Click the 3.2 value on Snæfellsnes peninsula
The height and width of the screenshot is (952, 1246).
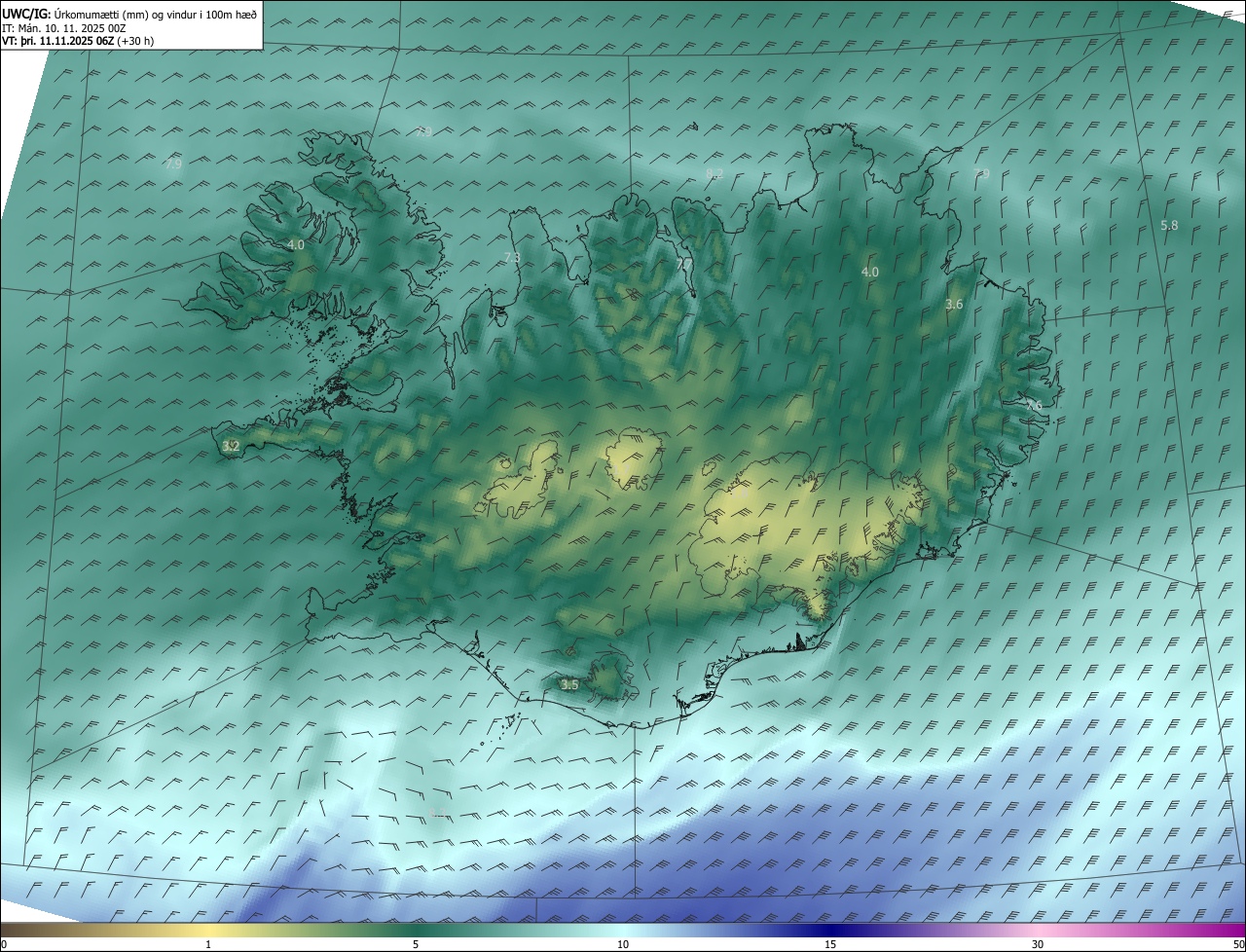(x=231, y=446)
